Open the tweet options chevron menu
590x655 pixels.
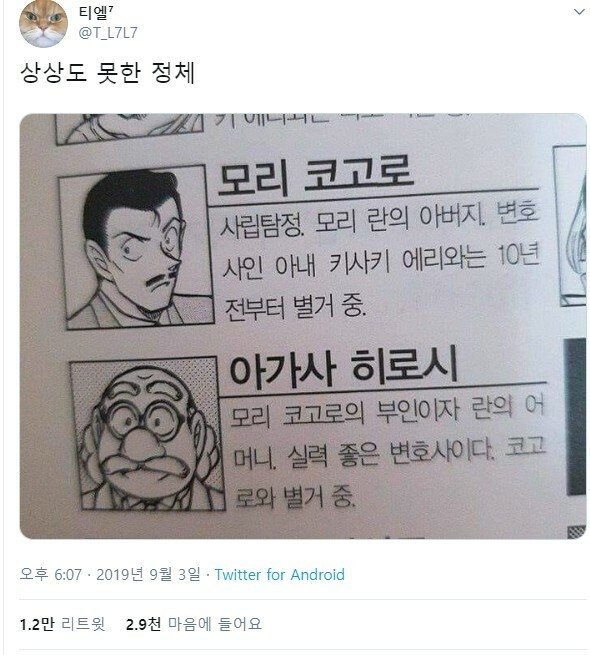pyautogui.click(x=579, y=12)
